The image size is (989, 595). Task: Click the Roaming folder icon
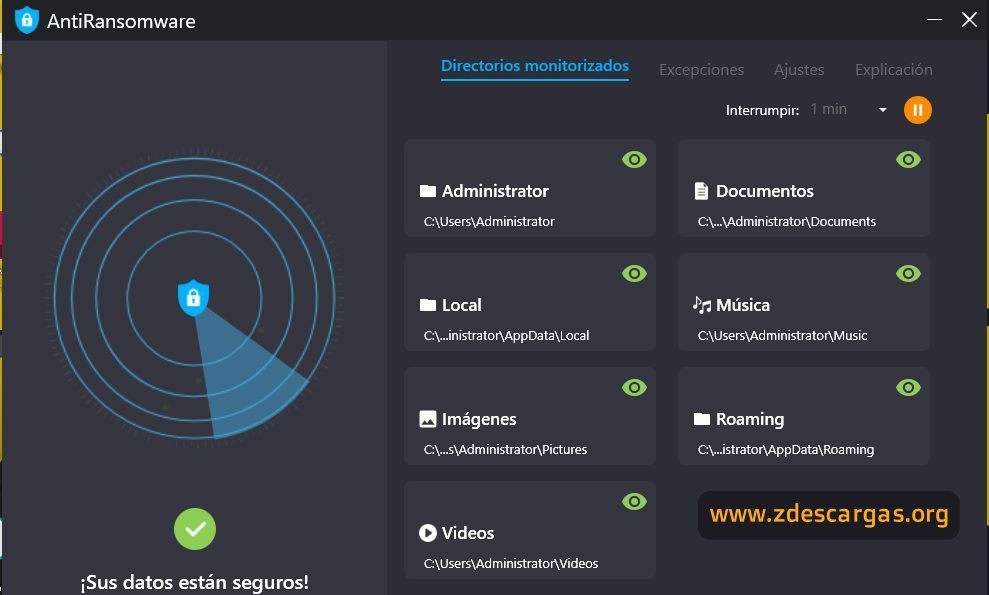point(701,419)
